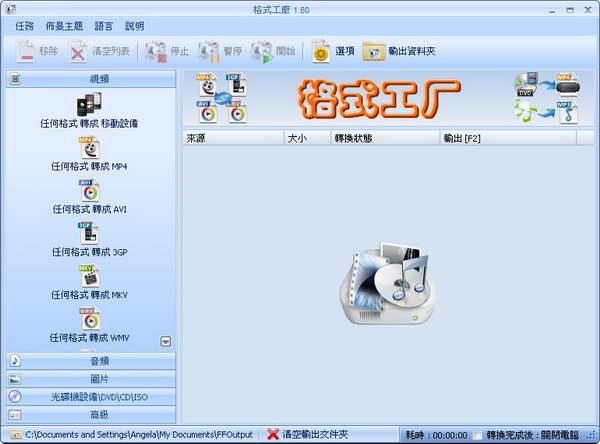600x444 pixels.
Task: Open the 輸出資料夾 output folder
Action: pyautogui.click(x=399, y=51)
